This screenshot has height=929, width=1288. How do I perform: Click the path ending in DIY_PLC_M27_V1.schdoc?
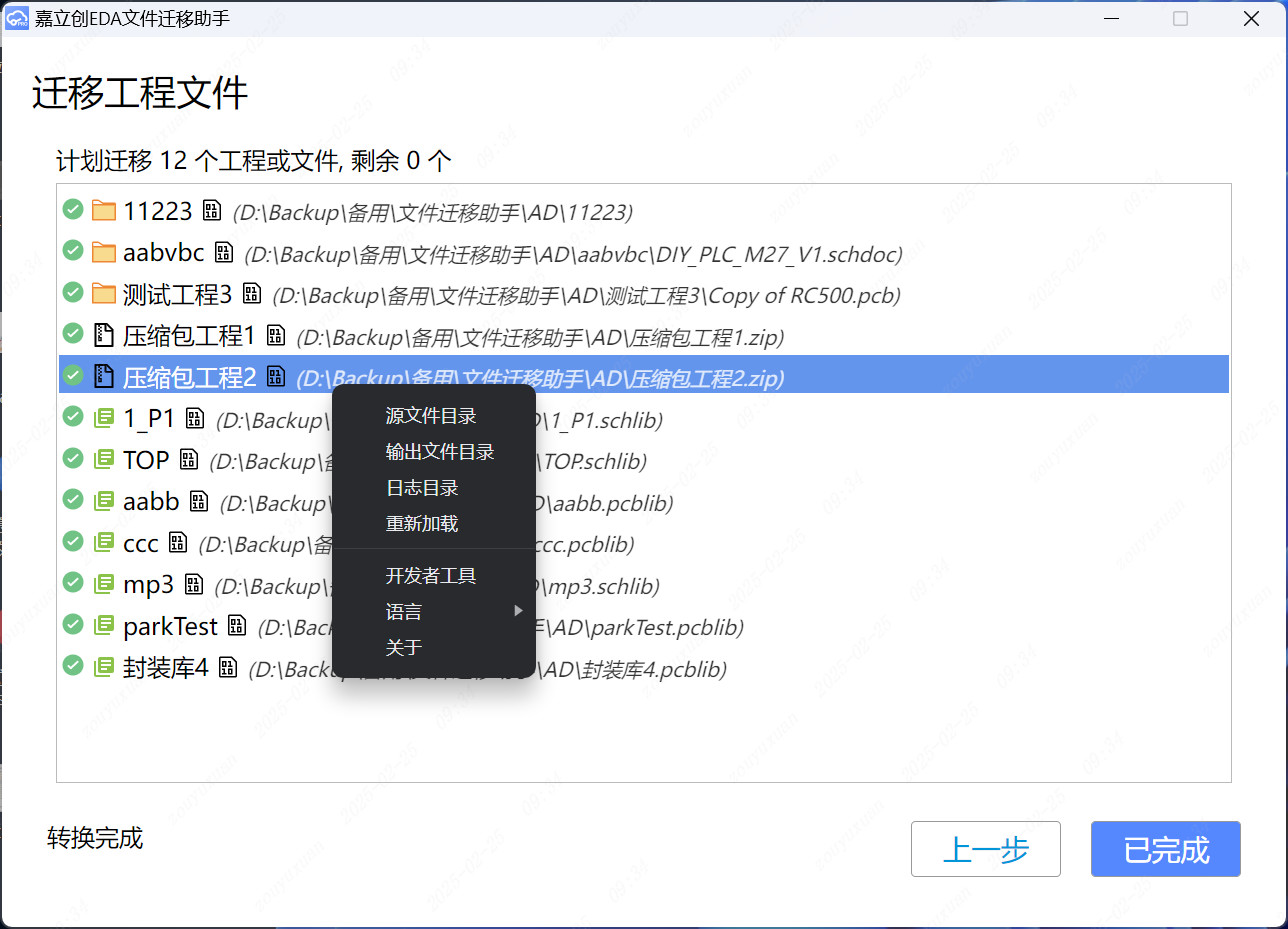pyautogui.click(x=574, y=254)
